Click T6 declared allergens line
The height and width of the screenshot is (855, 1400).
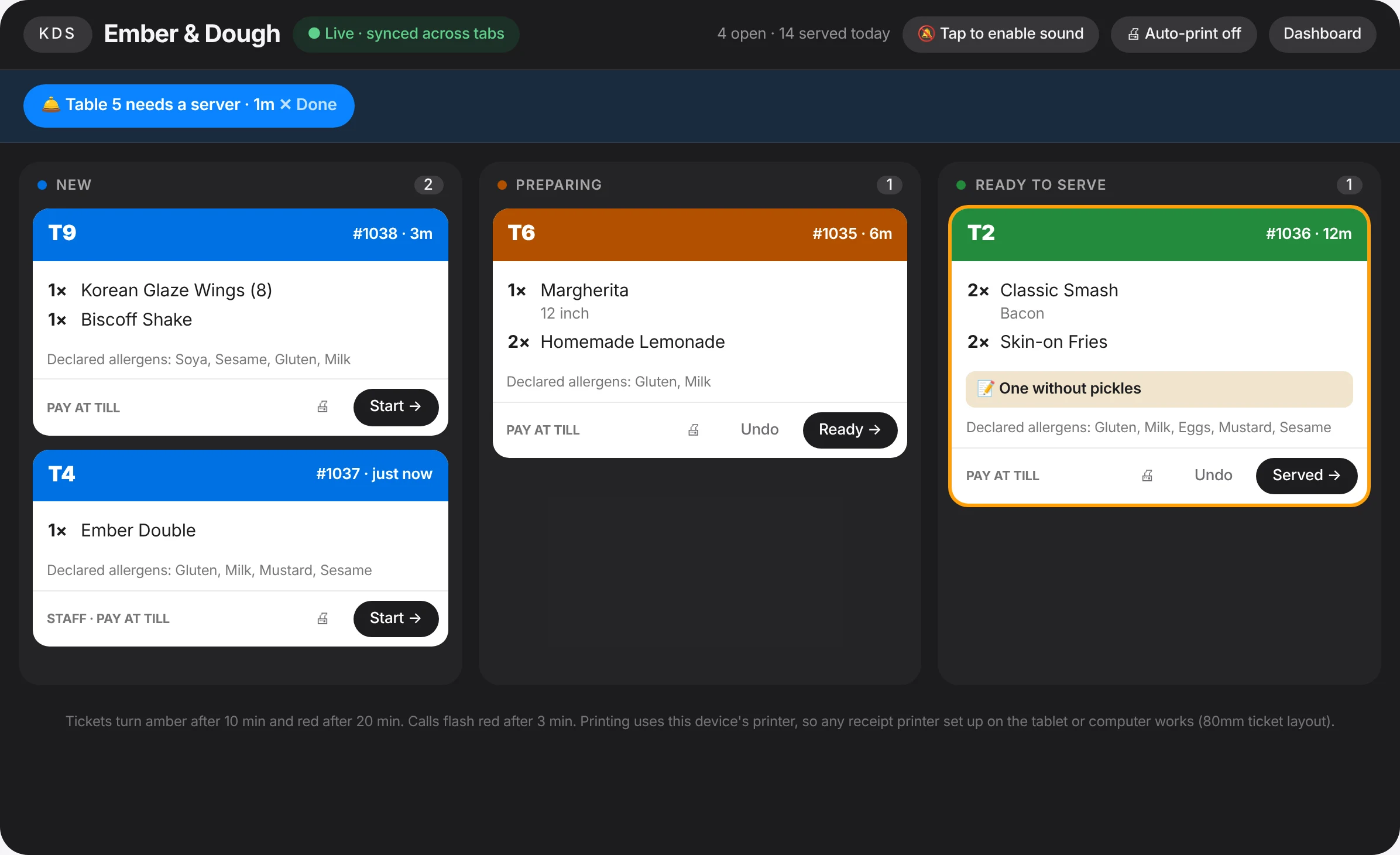[x=608, y=382]
